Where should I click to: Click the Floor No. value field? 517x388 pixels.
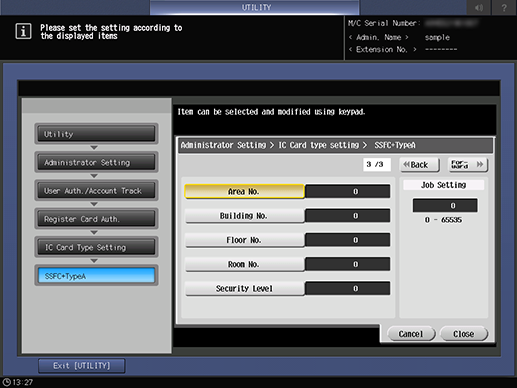348,240
